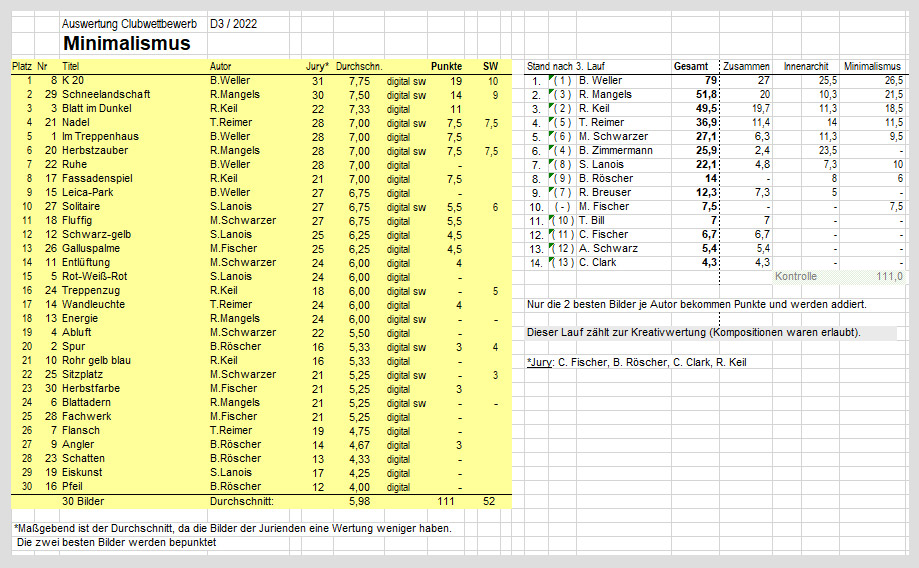This screenshot has width=919, height=568.
Task: Click standings name 'C. Clark'
Action: click(x=598, y=263)
